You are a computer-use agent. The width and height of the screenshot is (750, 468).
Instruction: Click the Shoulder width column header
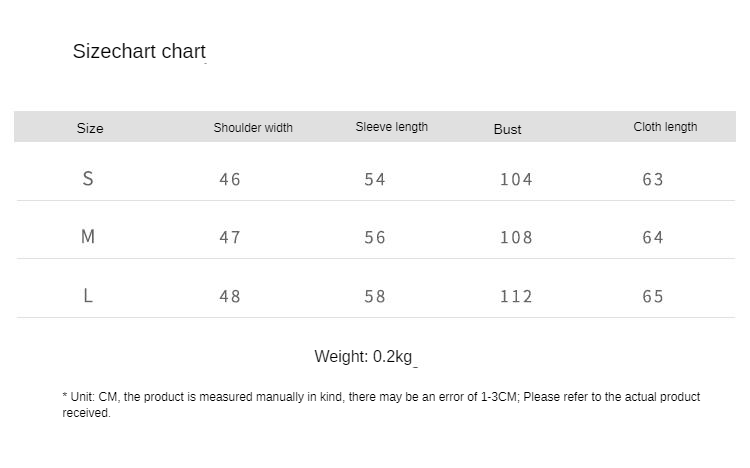[x=253, y=128]
